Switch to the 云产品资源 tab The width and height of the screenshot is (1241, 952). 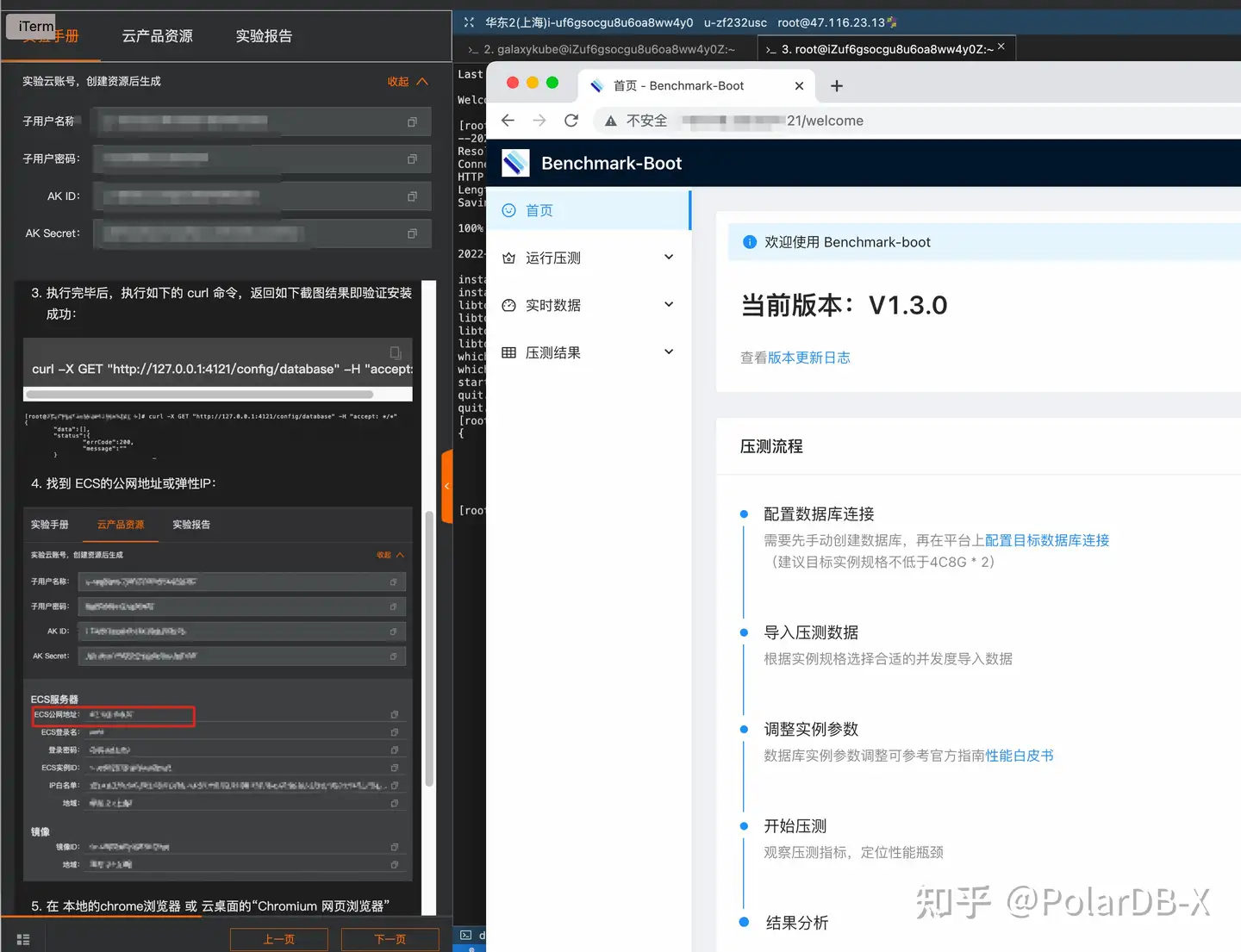coord(158,36)
